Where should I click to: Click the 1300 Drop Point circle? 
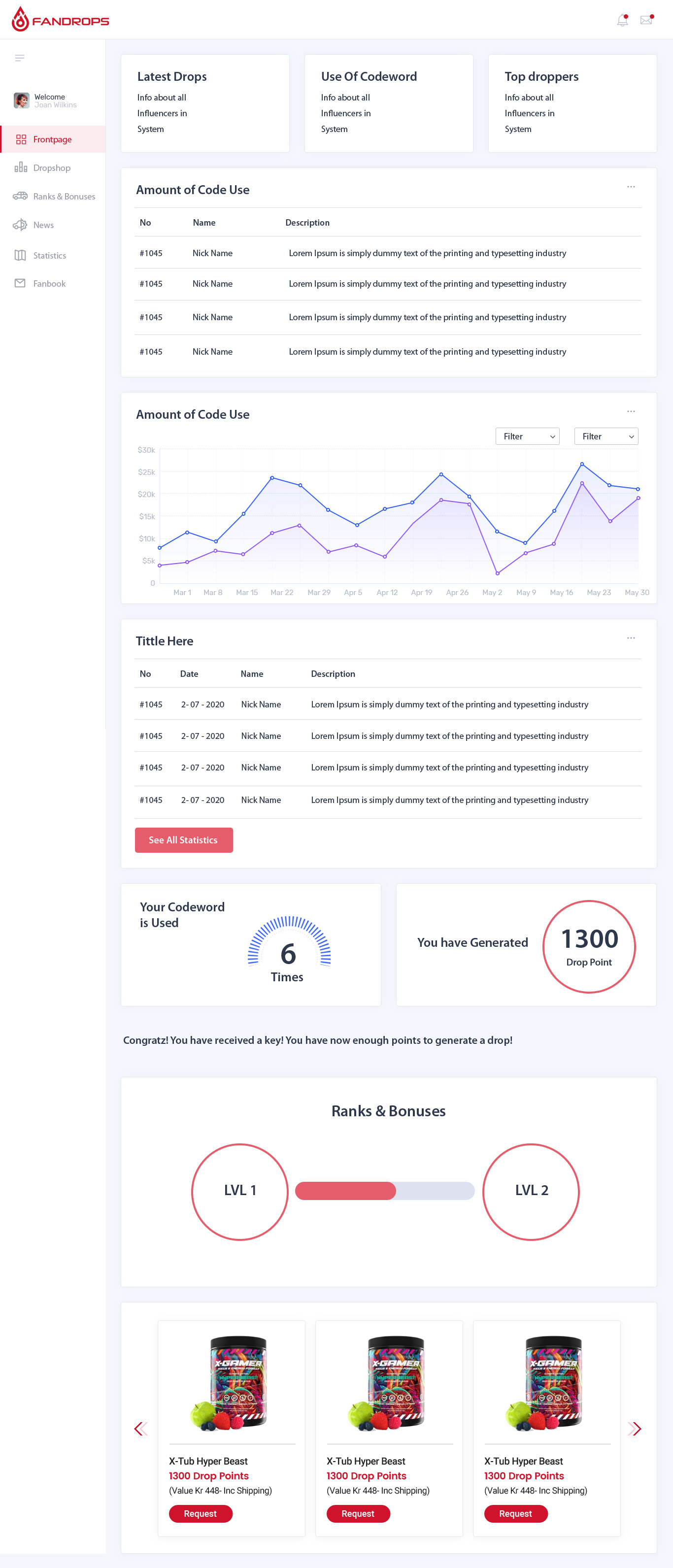589,946
